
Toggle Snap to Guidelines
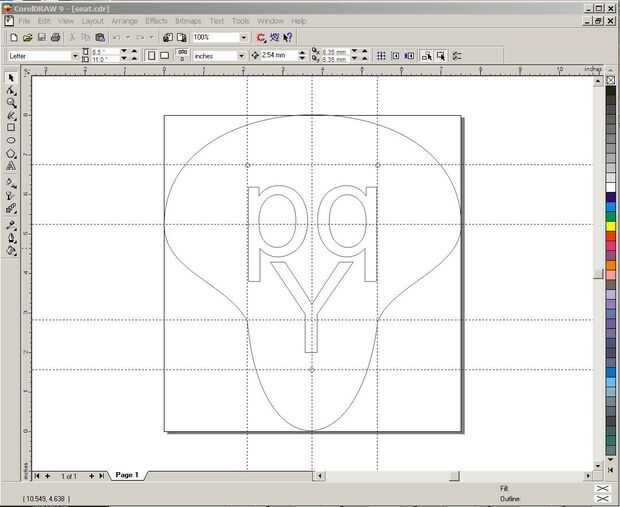(x=395, y=56)
